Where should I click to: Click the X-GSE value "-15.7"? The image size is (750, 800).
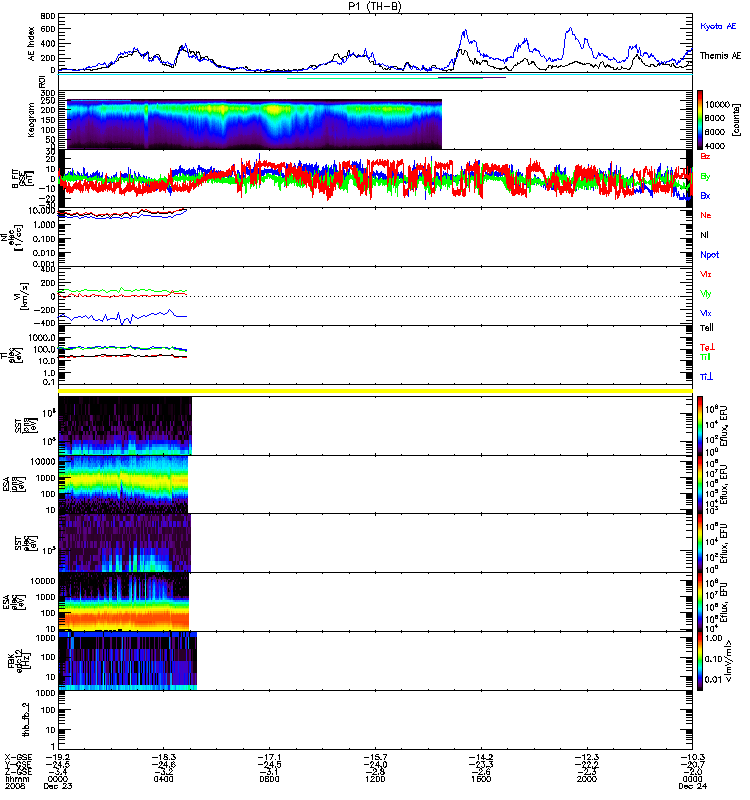point(375,758)
